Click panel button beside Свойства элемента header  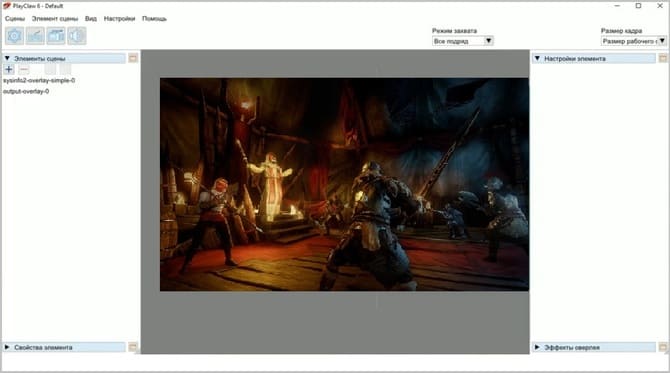click(133, 347)
